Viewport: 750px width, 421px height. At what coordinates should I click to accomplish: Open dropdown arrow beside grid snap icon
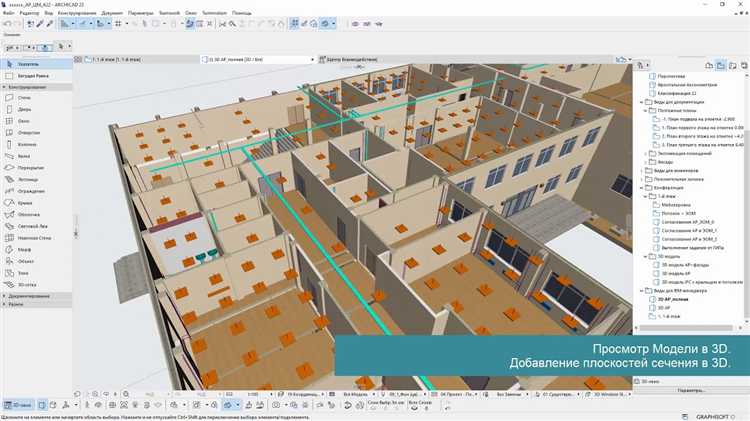(x=127, y=23)
